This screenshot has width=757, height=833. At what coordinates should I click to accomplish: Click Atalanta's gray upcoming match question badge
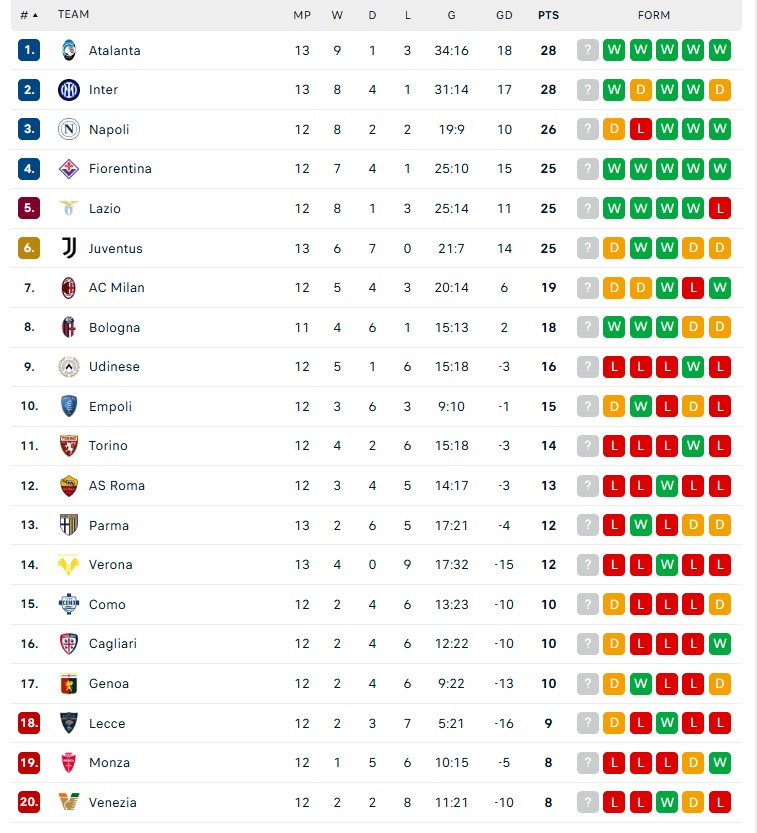(x=588, y=50)
